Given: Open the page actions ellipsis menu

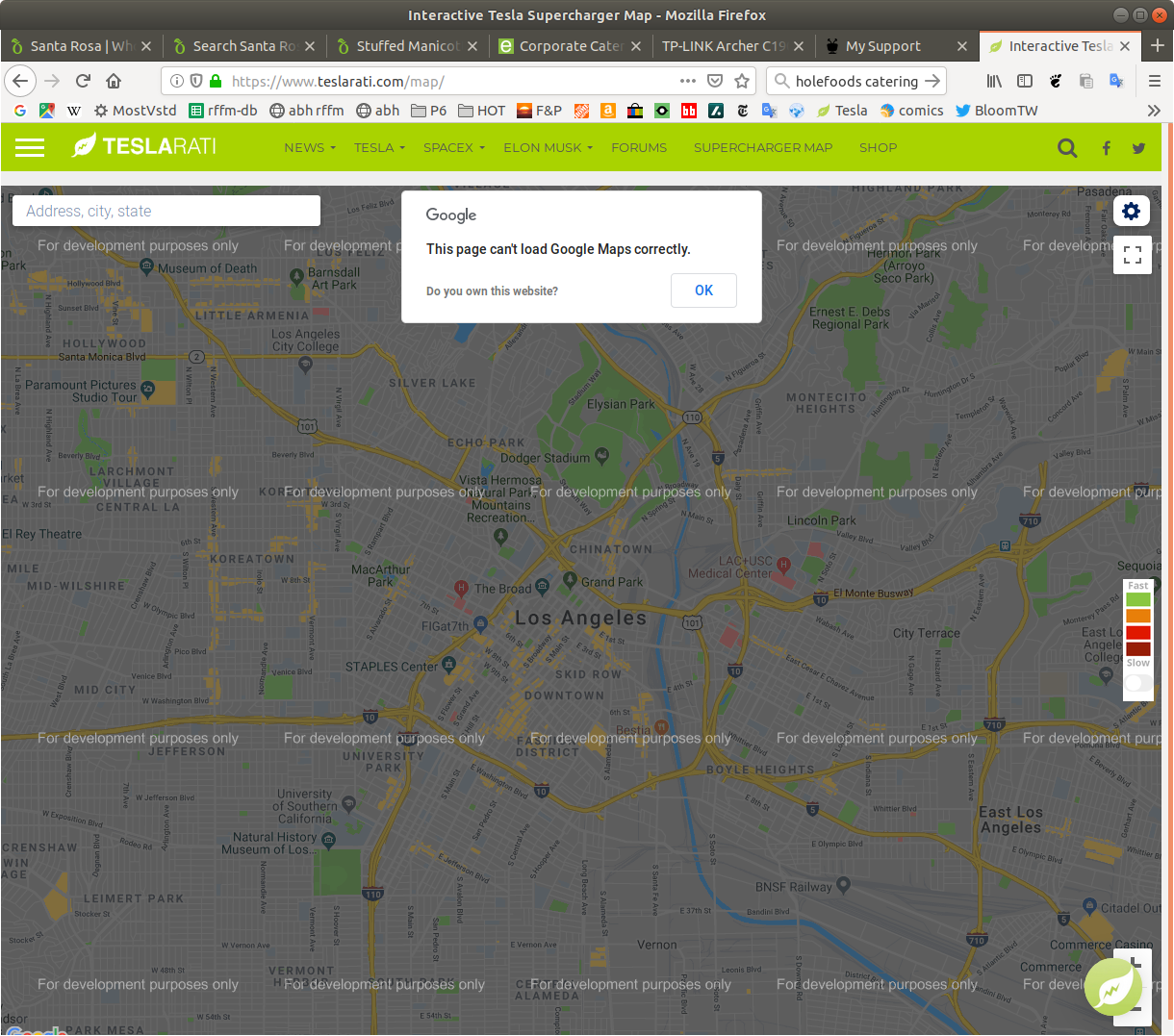Looking at the screenshot, I should coord(688,81).
